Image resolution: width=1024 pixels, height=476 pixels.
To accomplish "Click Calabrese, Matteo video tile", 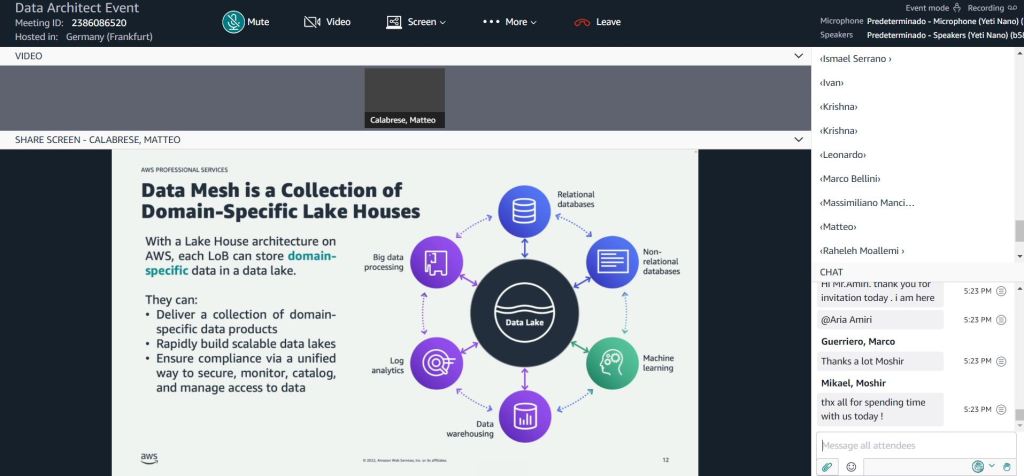I will tap(404, 97).
